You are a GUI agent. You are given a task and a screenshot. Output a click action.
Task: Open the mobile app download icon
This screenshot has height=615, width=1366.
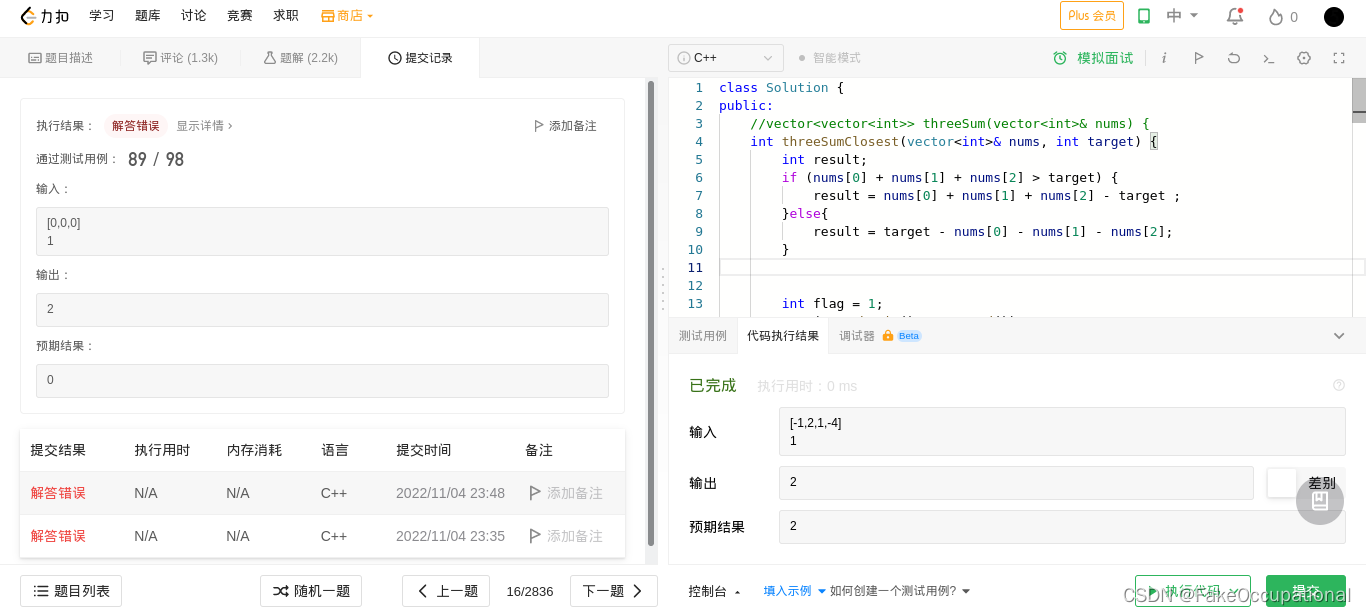[x=1144, y=16]
